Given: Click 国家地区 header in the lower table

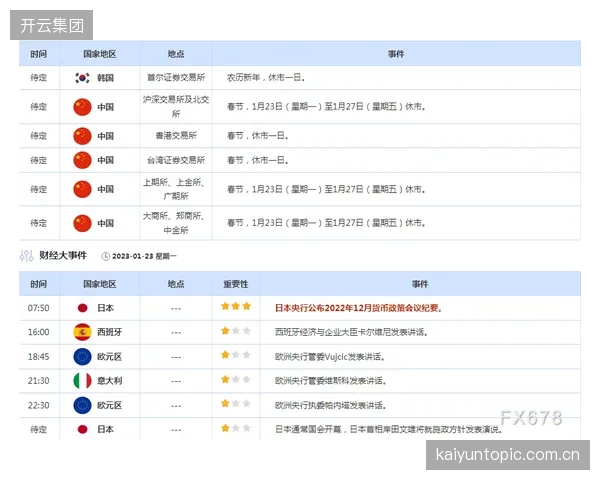Looking at the screenshot, I should (x=99, y=284).
